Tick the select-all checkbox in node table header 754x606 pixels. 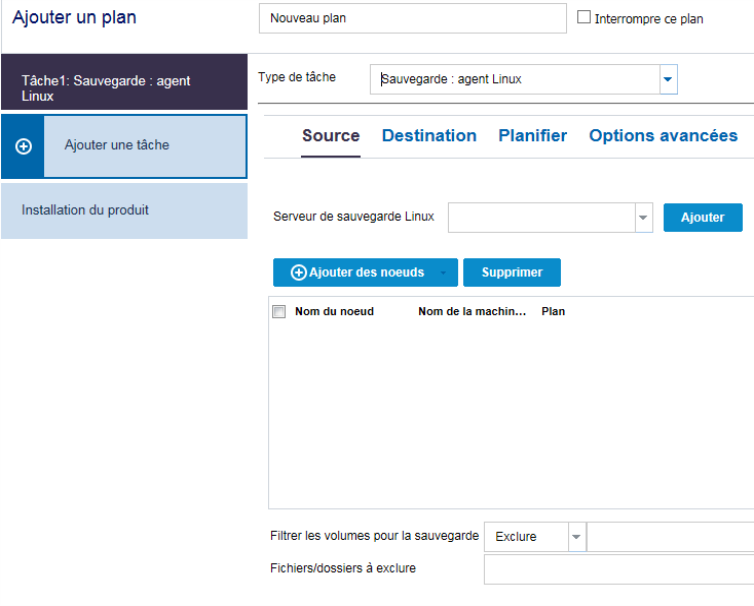point(279,312)
